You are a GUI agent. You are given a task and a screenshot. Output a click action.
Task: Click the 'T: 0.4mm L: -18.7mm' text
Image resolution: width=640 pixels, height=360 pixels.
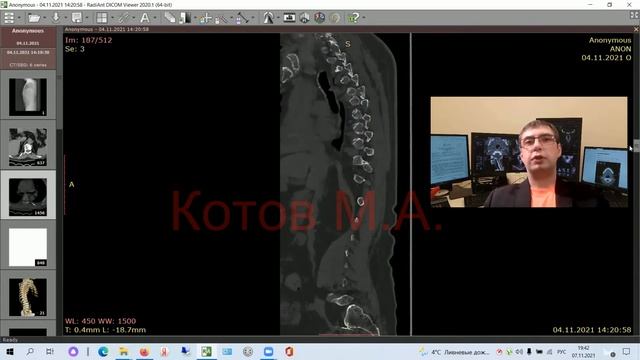(105, 330)
